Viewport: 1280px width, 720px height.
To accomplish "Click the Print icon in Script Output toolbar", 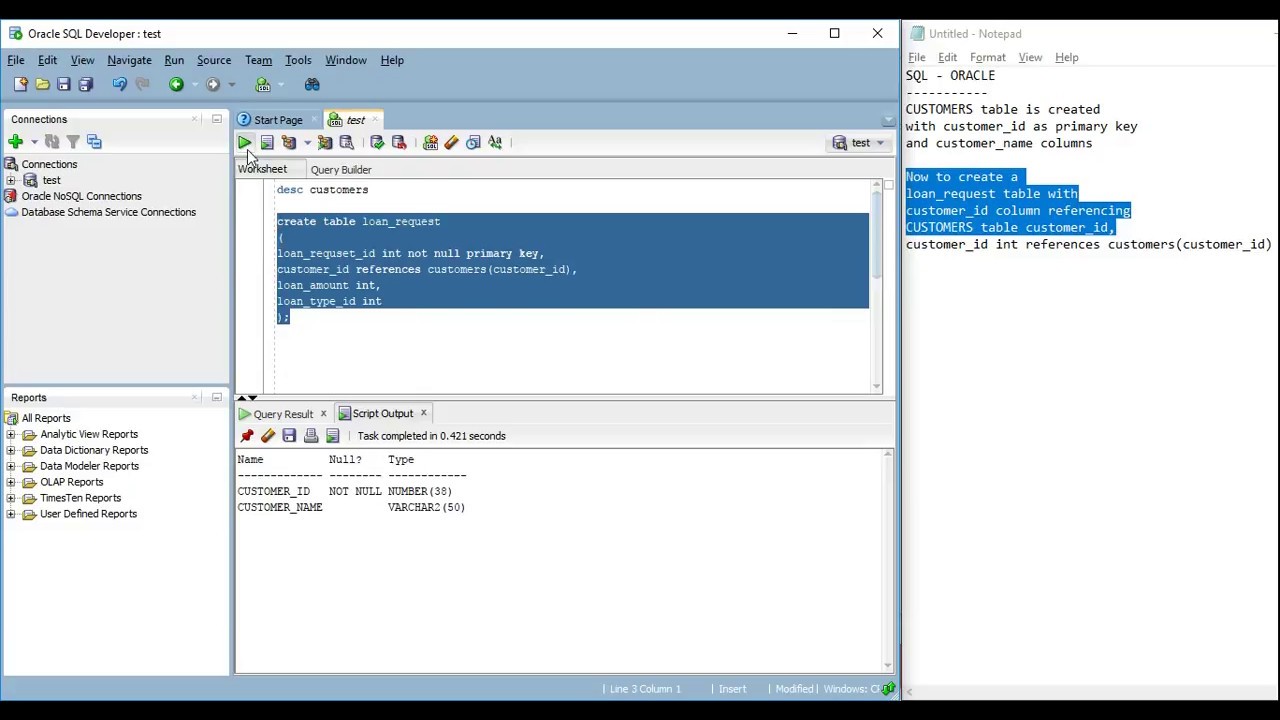I will (311, 436).
